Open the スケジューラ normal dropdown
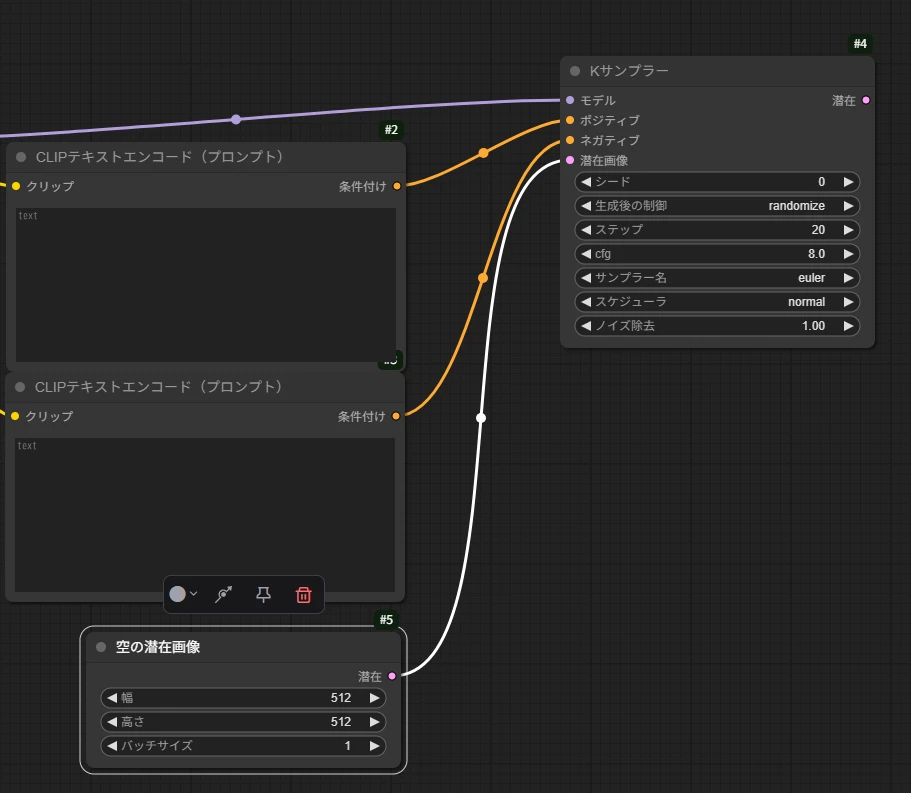The height and width of the screenshot is (793, 911). [717, 302]
